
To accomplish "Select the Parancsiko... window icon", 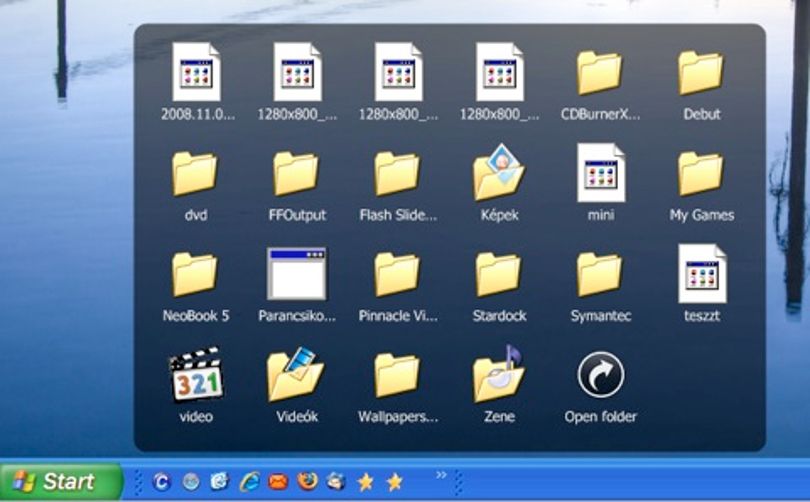I will 297,274.
